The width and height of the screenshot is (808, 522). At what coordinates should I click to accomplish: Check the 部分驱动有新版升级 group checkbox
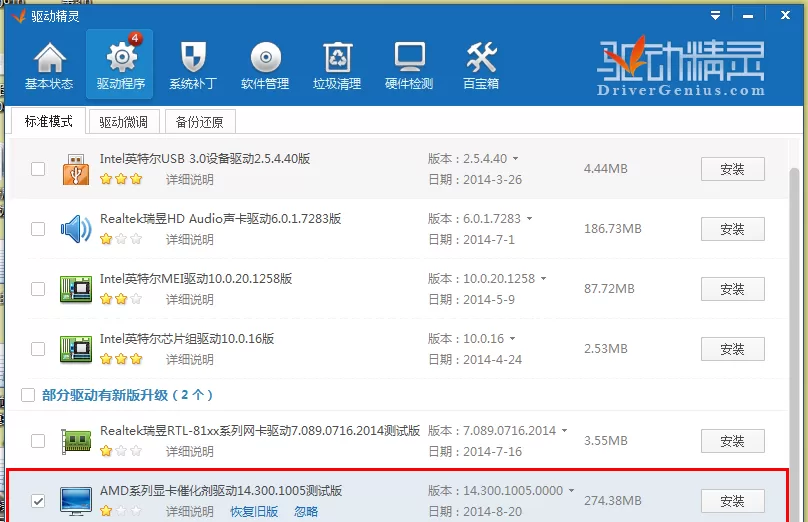click(28, 395)
